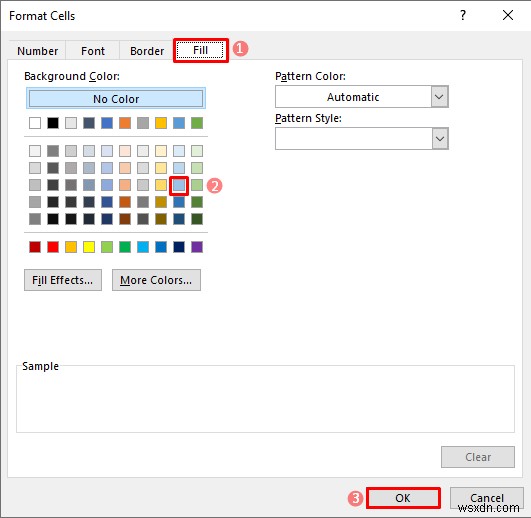Image resolution: width=531 pixels, height=518 pixels.
Task: Select the Fill tab
Action: [x=200, y=50]
